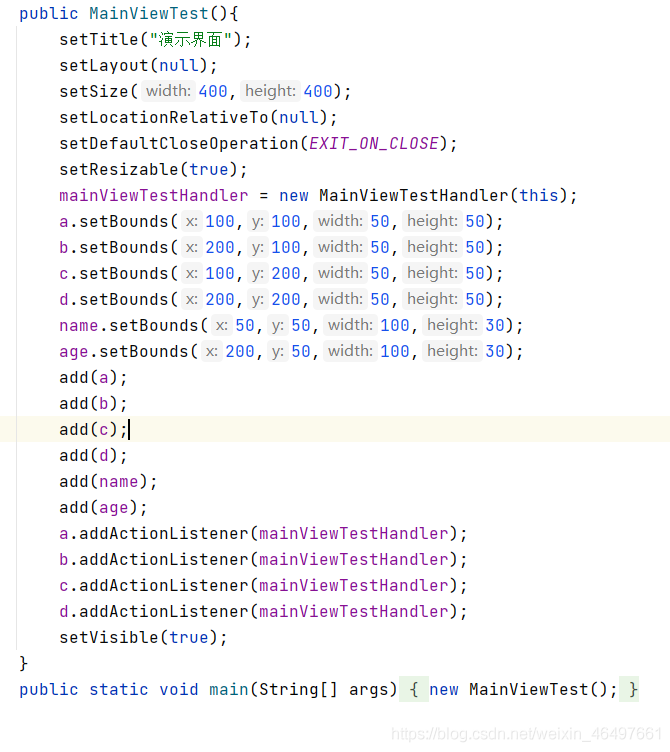Click the add(b); statement
This screenshot has width=670, height=752.
[93, 403]
